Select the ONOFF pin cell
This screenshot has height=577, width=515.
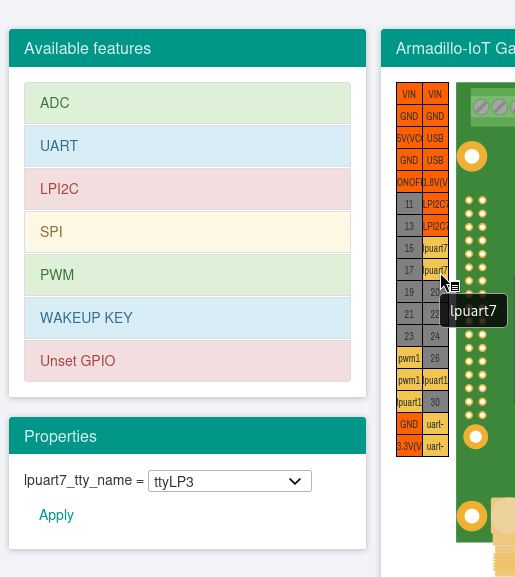point(409,182)
